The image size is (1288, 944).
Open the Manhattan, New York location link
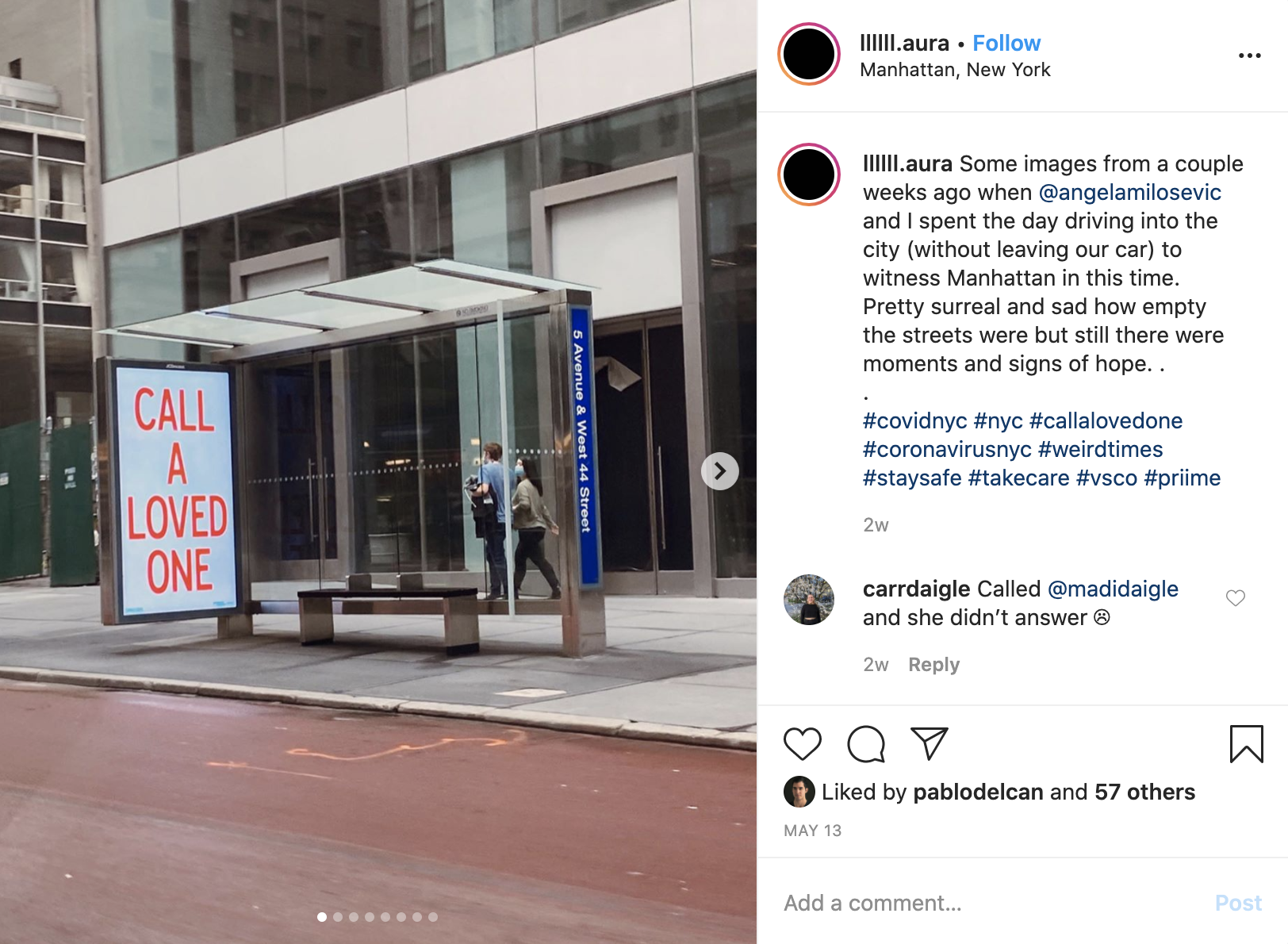pos(955,70)
